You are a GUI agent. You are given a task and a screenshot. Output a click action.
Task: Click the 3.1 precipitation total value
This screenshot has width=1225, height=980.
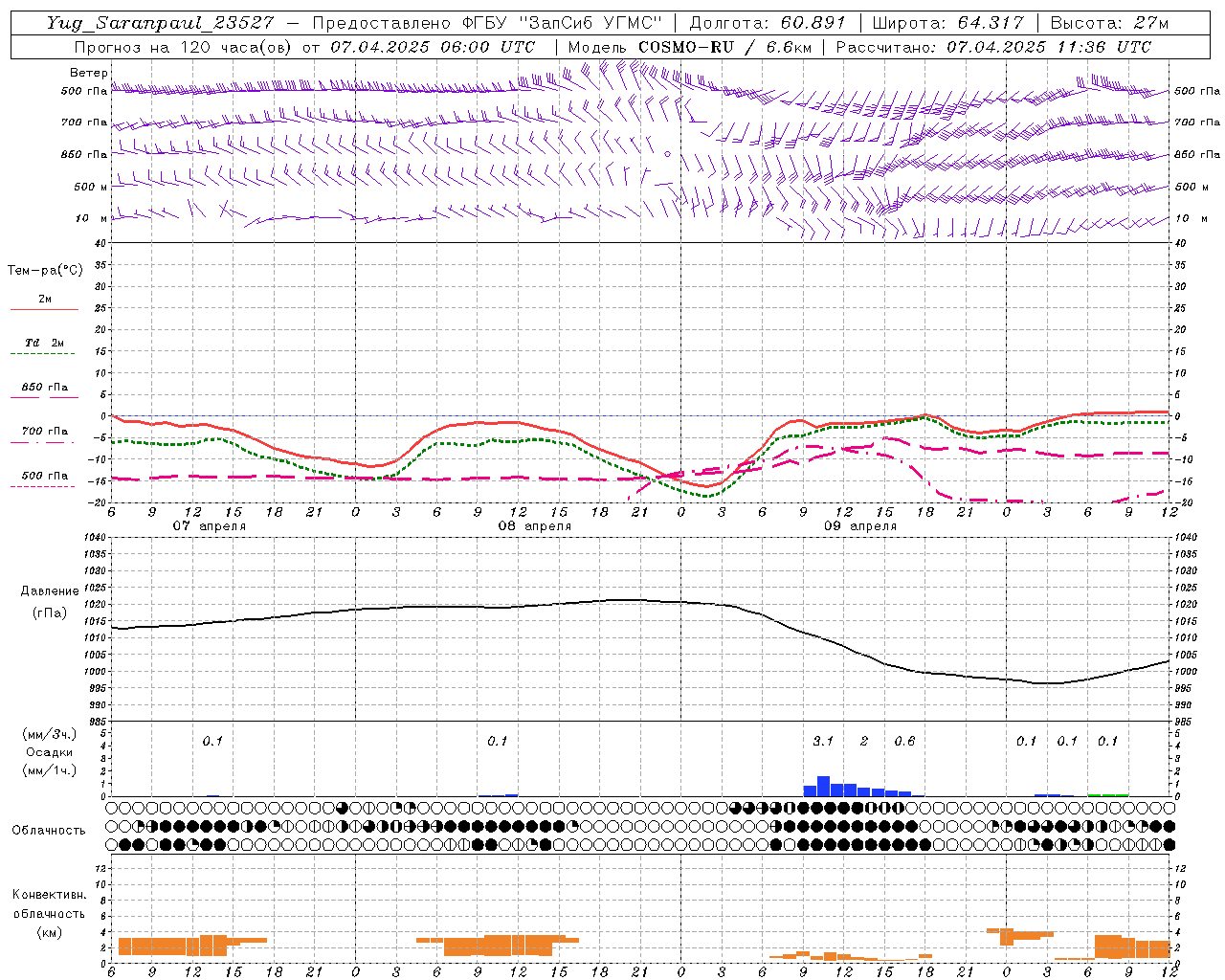823,741
